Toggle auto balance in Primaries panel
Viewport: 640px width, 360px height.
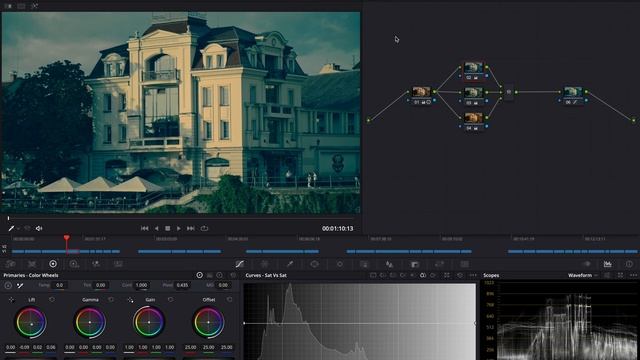click(8, 285)
